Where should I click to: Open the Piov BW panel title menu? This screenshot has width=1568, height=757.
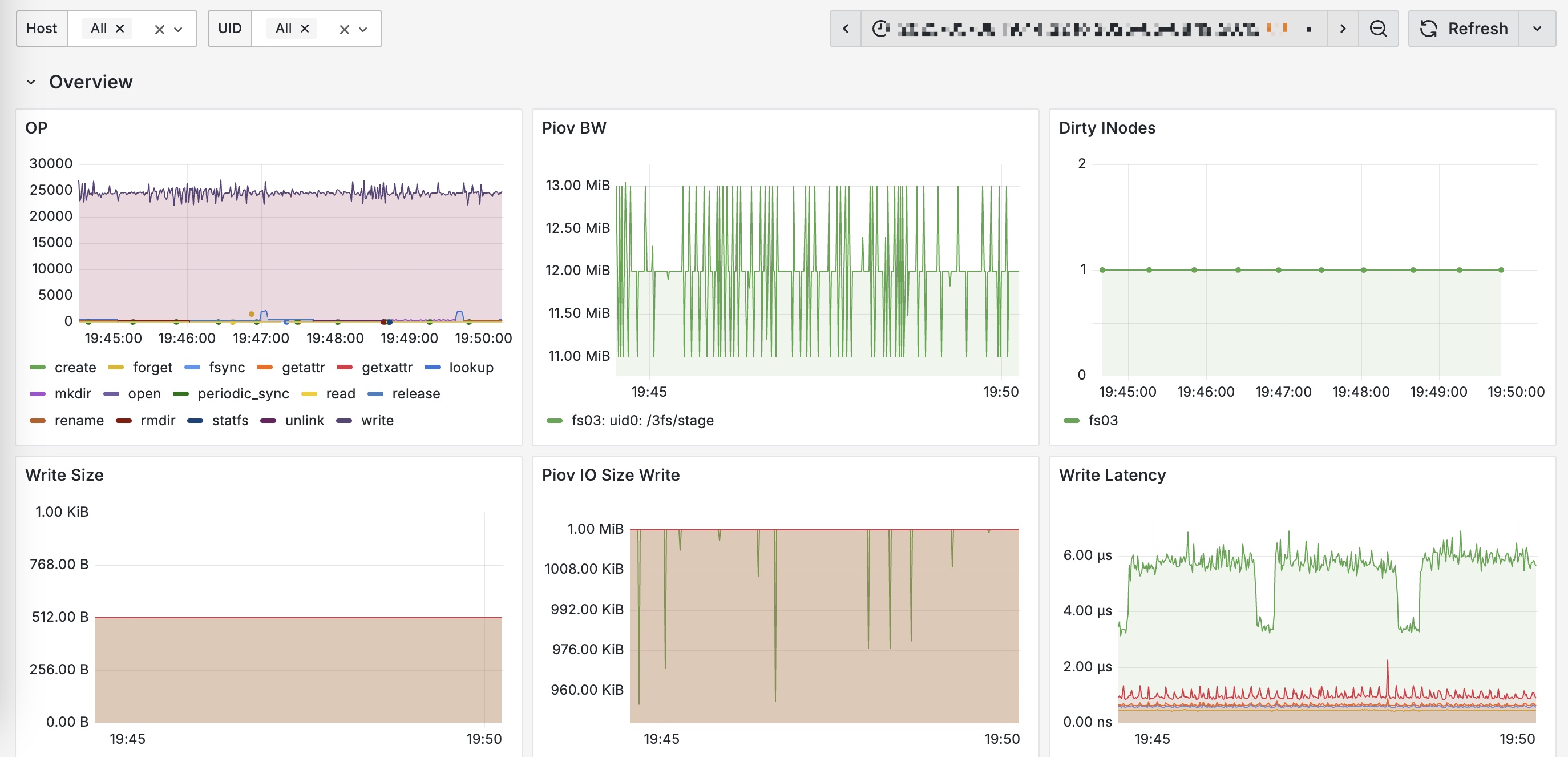pos(574,128)
